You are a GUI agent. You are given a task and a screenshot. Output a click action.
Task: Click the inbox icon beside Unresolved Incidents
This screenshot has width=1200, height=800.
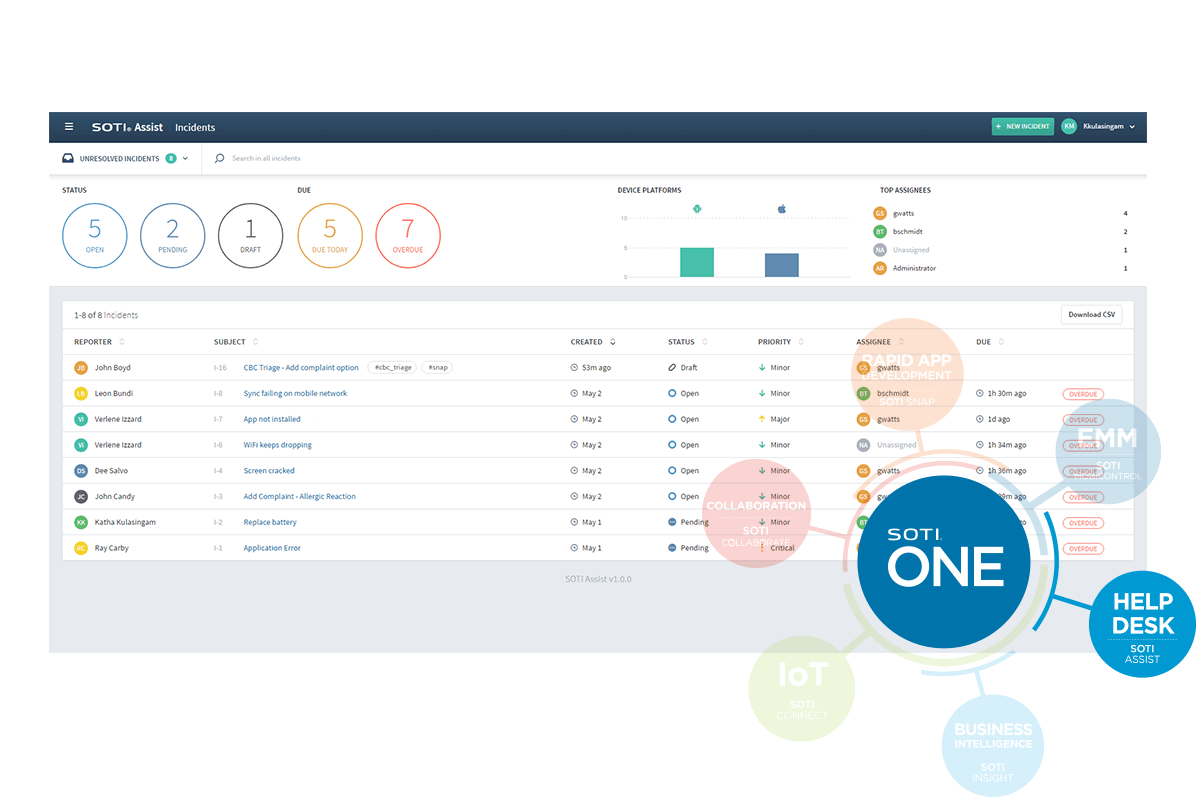click(67, 158)
